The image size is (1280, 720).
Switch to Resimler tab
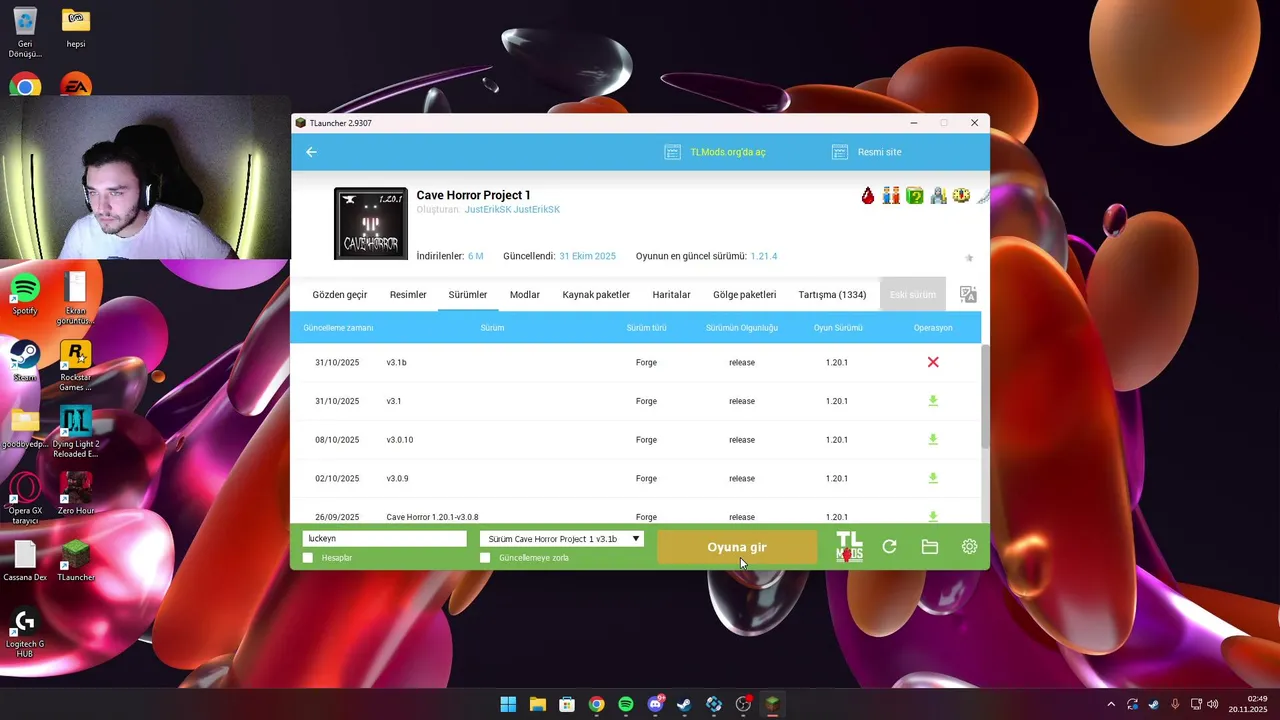click(408, 295)
